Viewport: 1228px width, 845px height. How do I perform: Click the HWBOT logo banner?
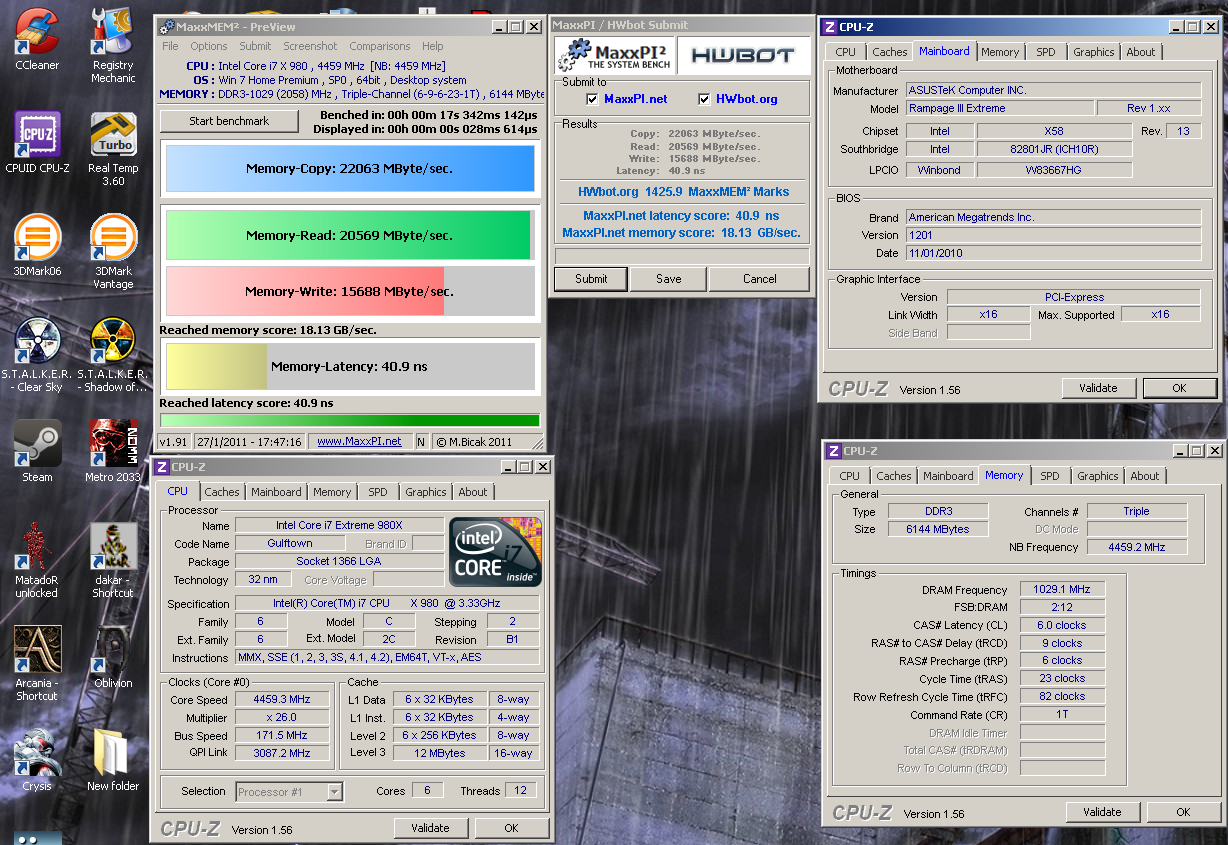point(743,55)
